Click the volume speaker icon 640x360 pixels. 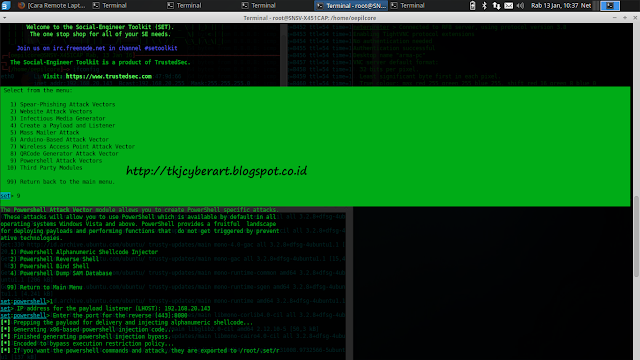click(520, 5)
